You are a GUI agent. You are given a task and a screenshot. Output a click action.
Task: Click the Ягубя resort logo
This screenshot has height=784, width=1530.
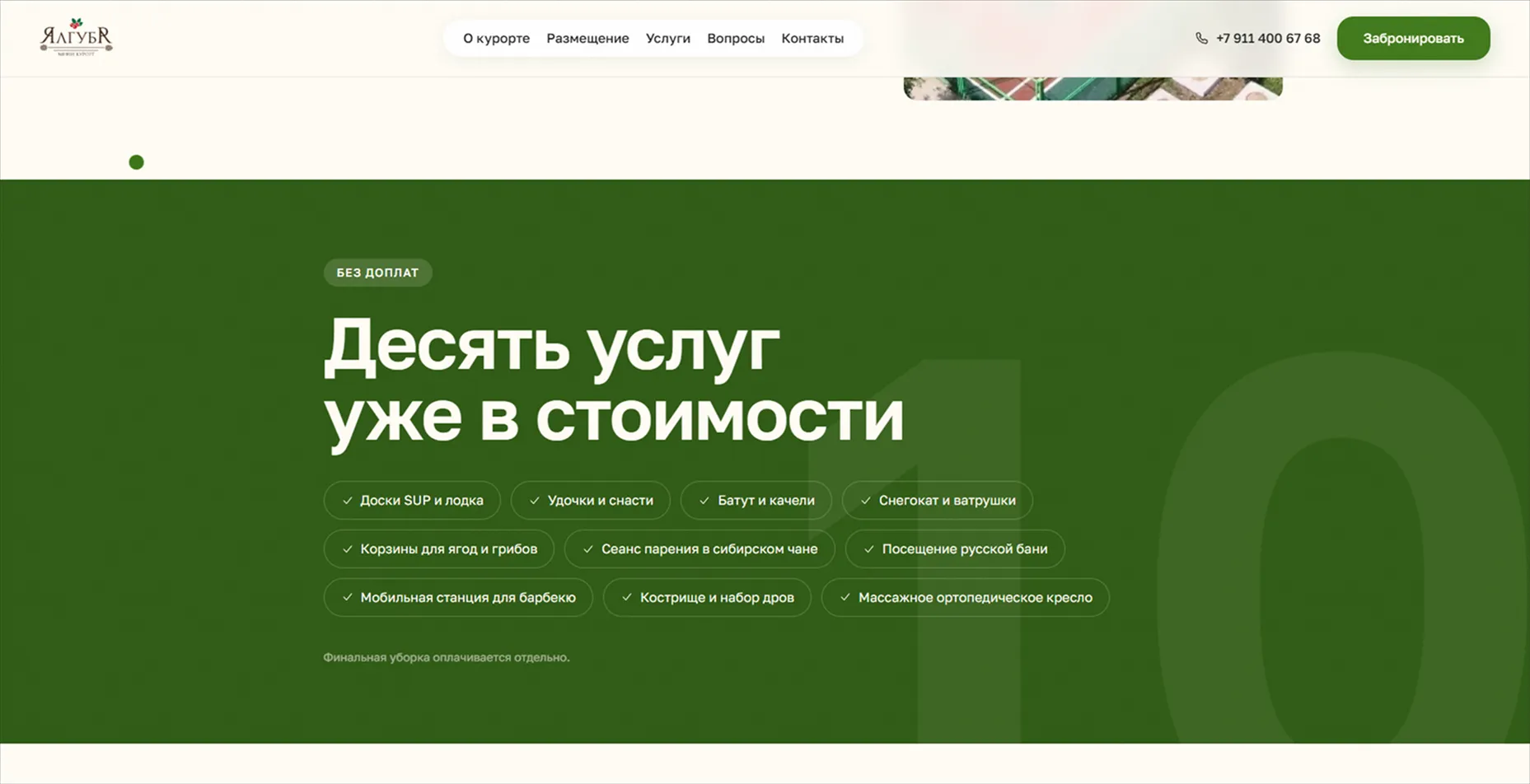[x=76, y=37]
